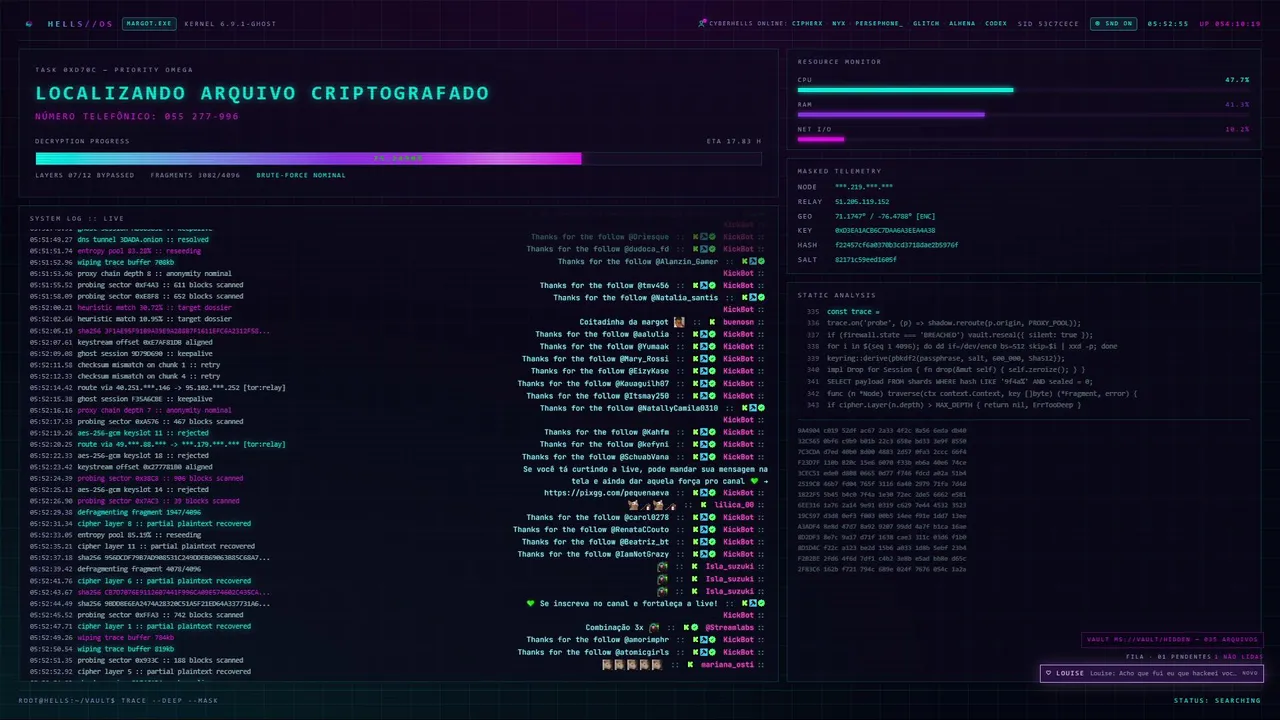The height and width of the screenshot is (720, 1280).
Task: Click the NET I/O usage bar
Action: click(x=1023, y=139)
